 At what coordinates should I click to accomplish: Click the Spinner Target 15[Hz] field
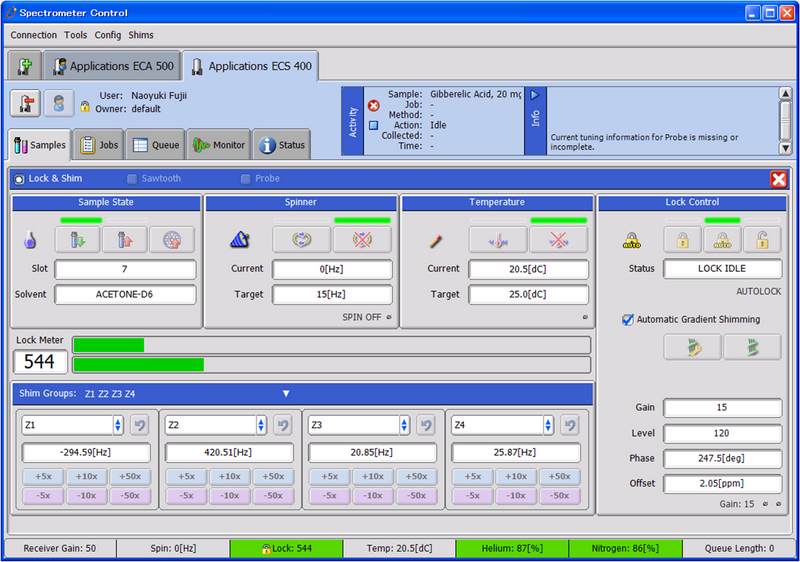(332, 295)
